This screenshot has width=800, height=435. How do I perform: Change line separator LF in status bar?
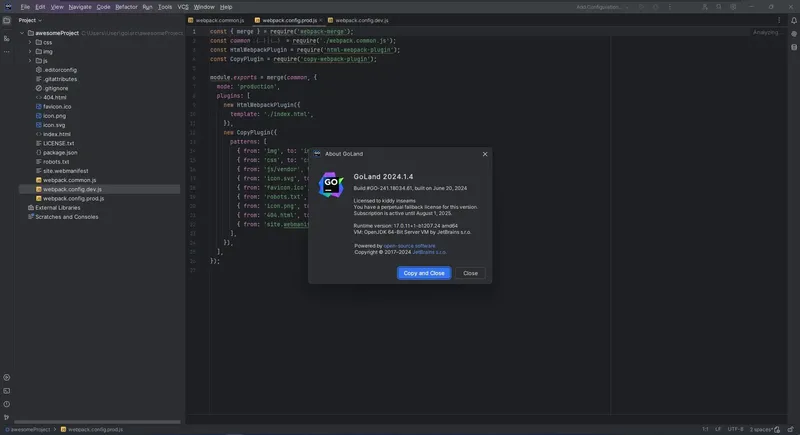pos(718,429)
